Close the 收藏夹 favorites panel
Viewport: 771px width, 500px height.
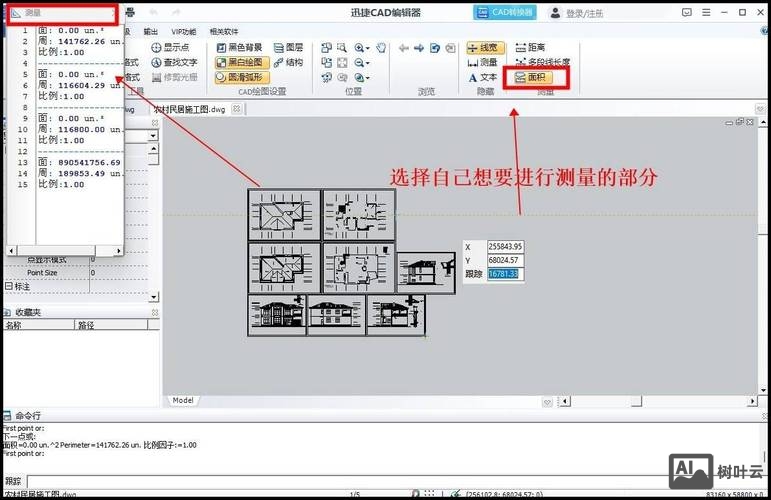(154, 312)
